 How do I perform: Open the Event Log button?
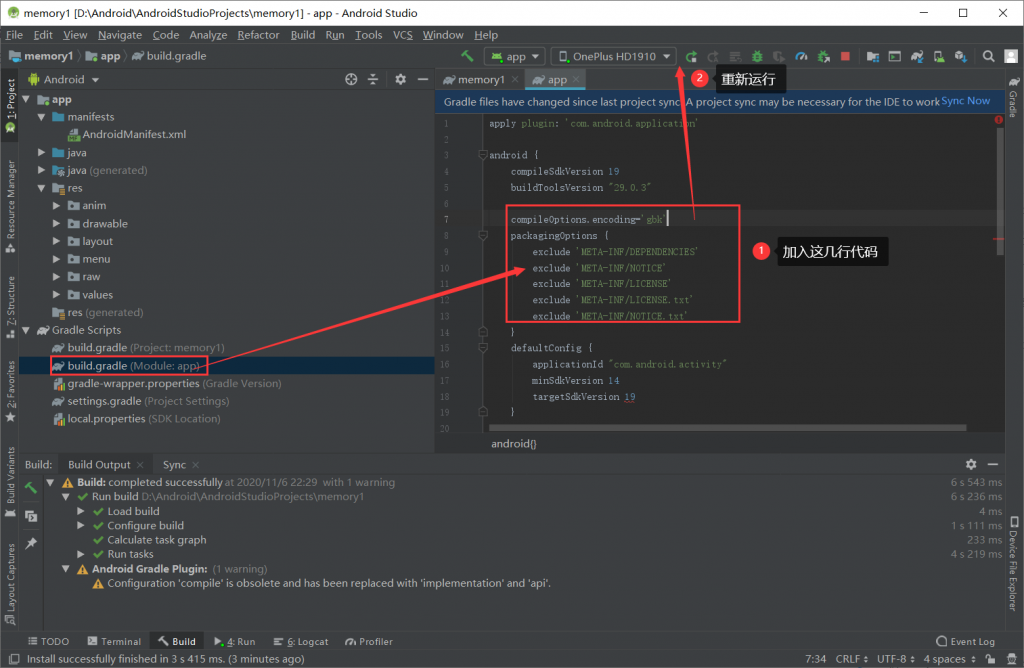click(x=965, y=642)
